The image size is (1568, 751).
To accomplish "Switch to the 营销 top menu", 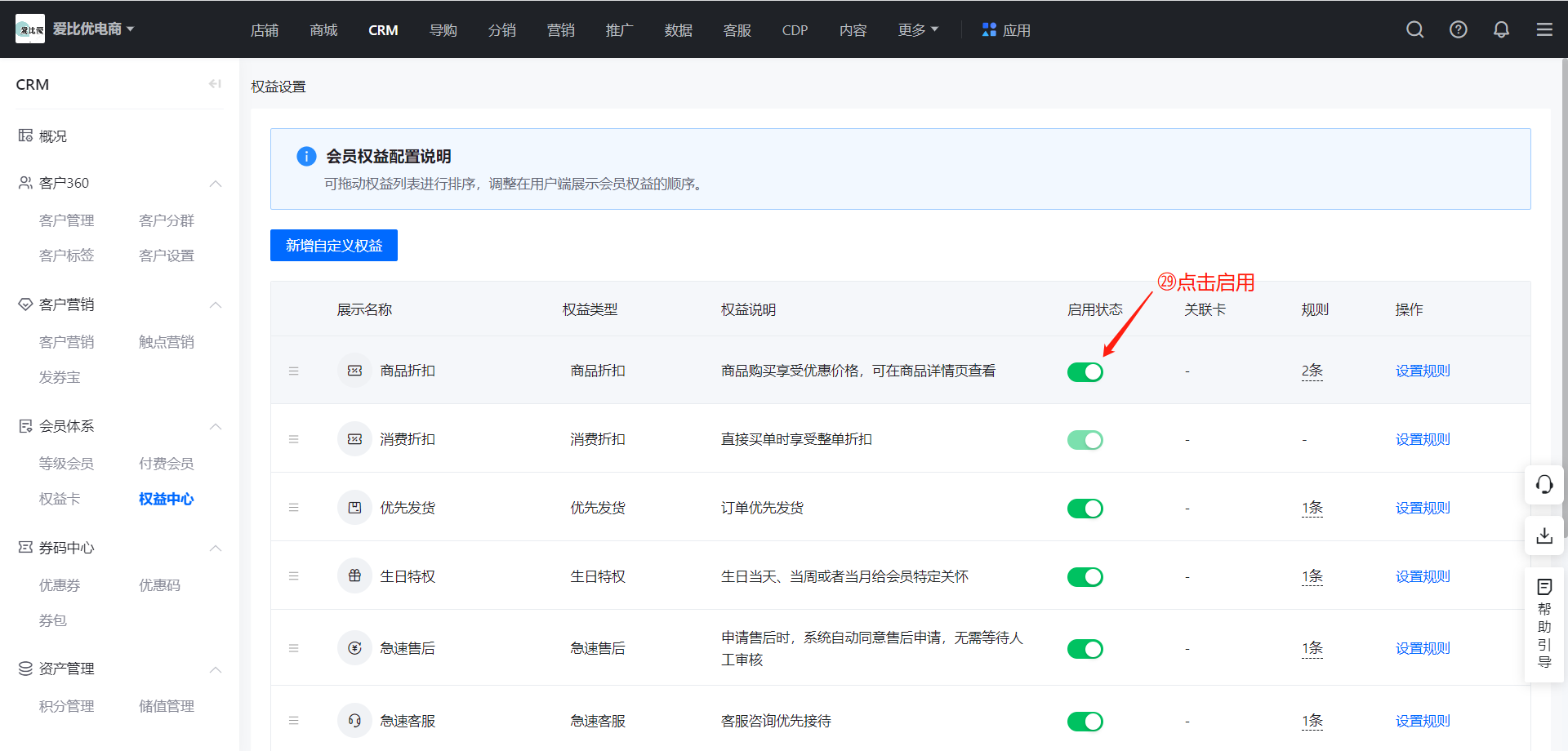I will click(560, 30).
